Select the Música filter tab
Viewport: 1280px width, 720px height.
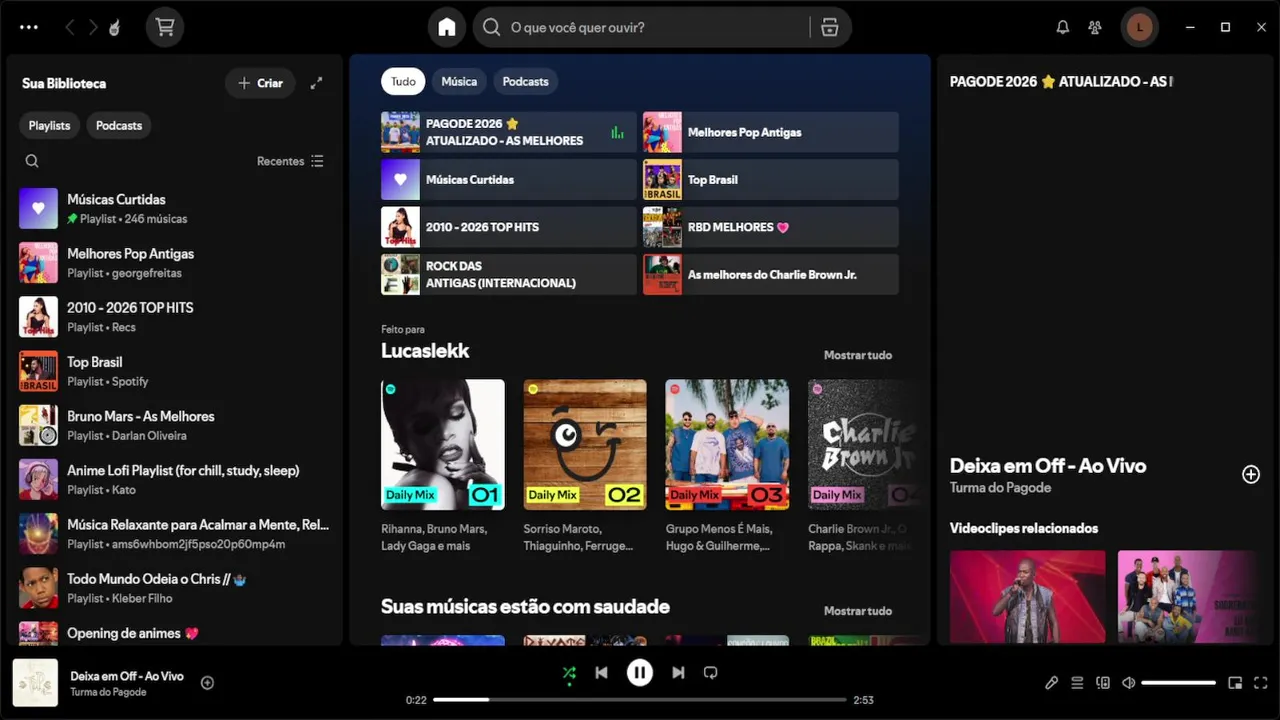point(459,81)
